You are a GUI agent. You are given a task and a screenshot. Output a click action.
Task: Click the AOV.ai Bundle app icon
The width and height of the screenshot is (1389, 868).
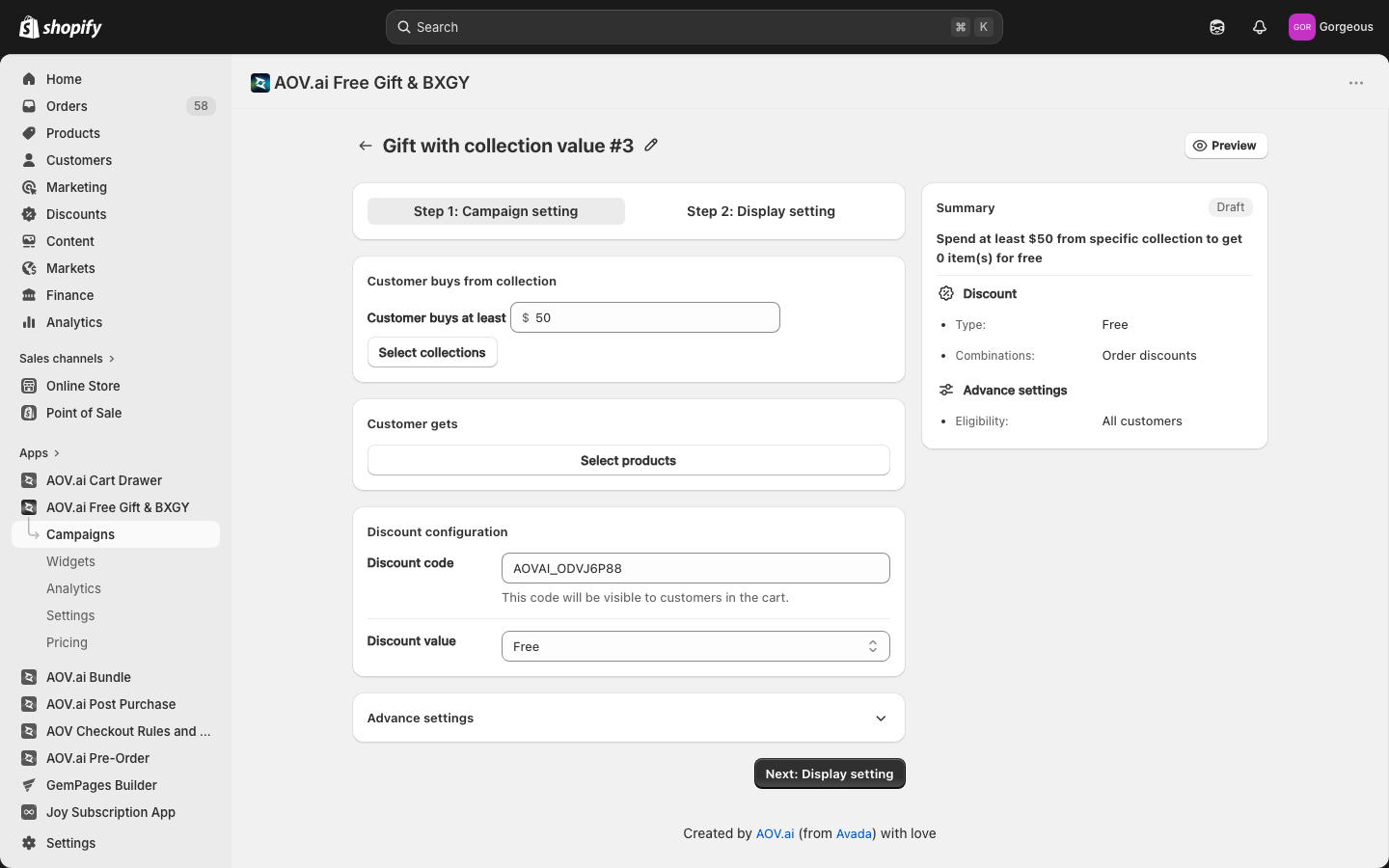point(29,677)
